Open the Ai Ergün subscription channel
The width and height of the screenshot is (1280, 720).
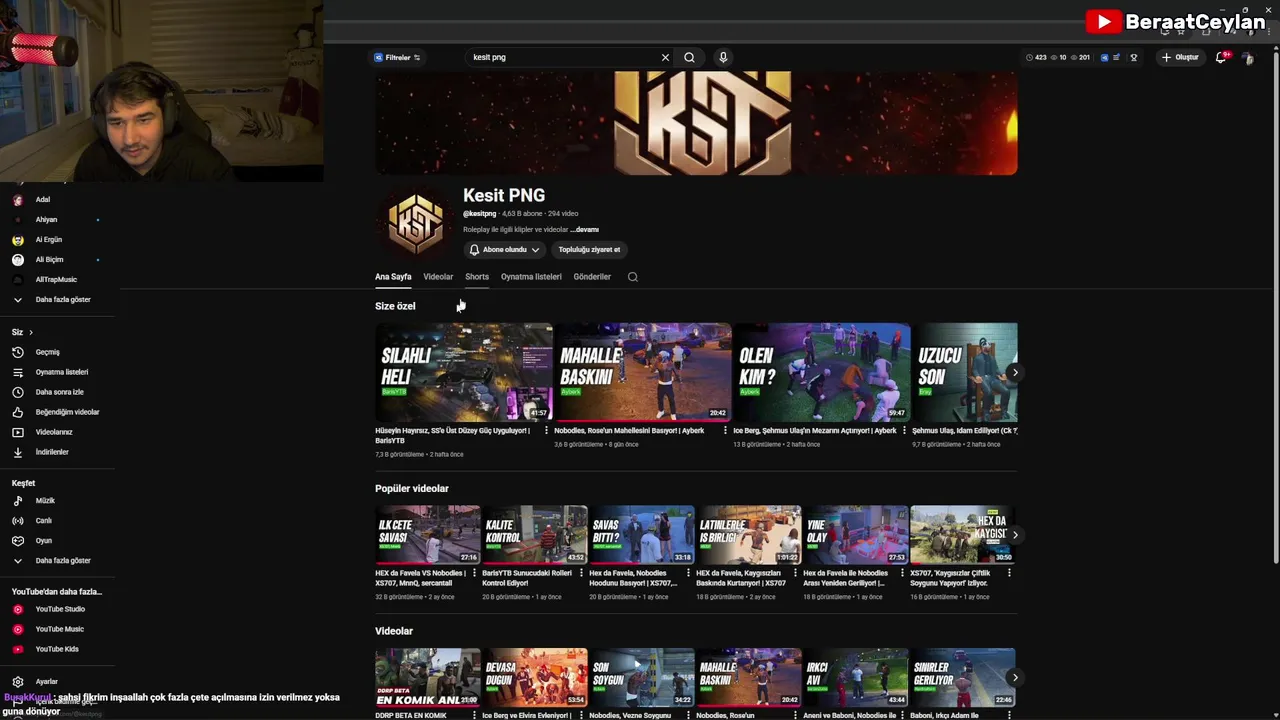(x=48, y=240)
